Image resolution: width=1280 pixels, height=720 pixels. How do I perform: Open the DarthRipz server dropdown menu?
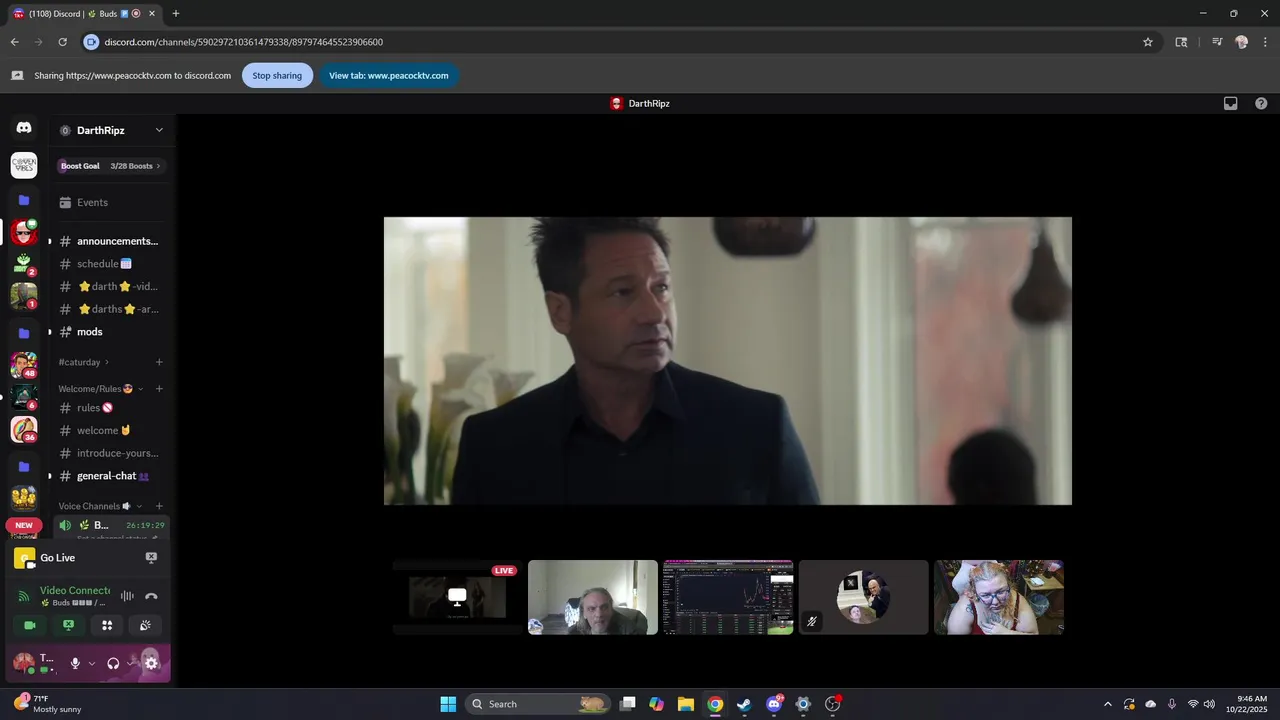pyautogui.click(x=112, y=130)
